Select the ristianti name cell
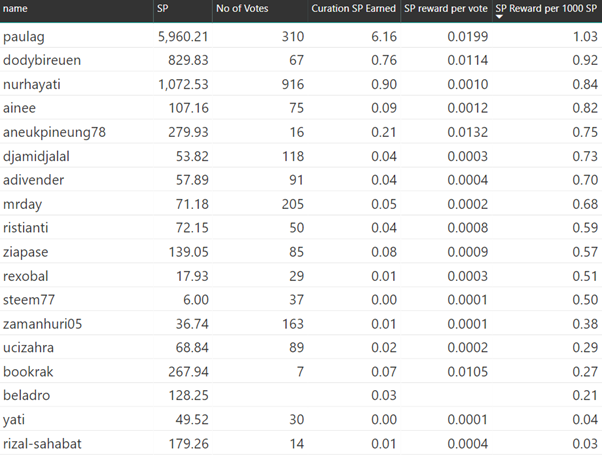 26,228
